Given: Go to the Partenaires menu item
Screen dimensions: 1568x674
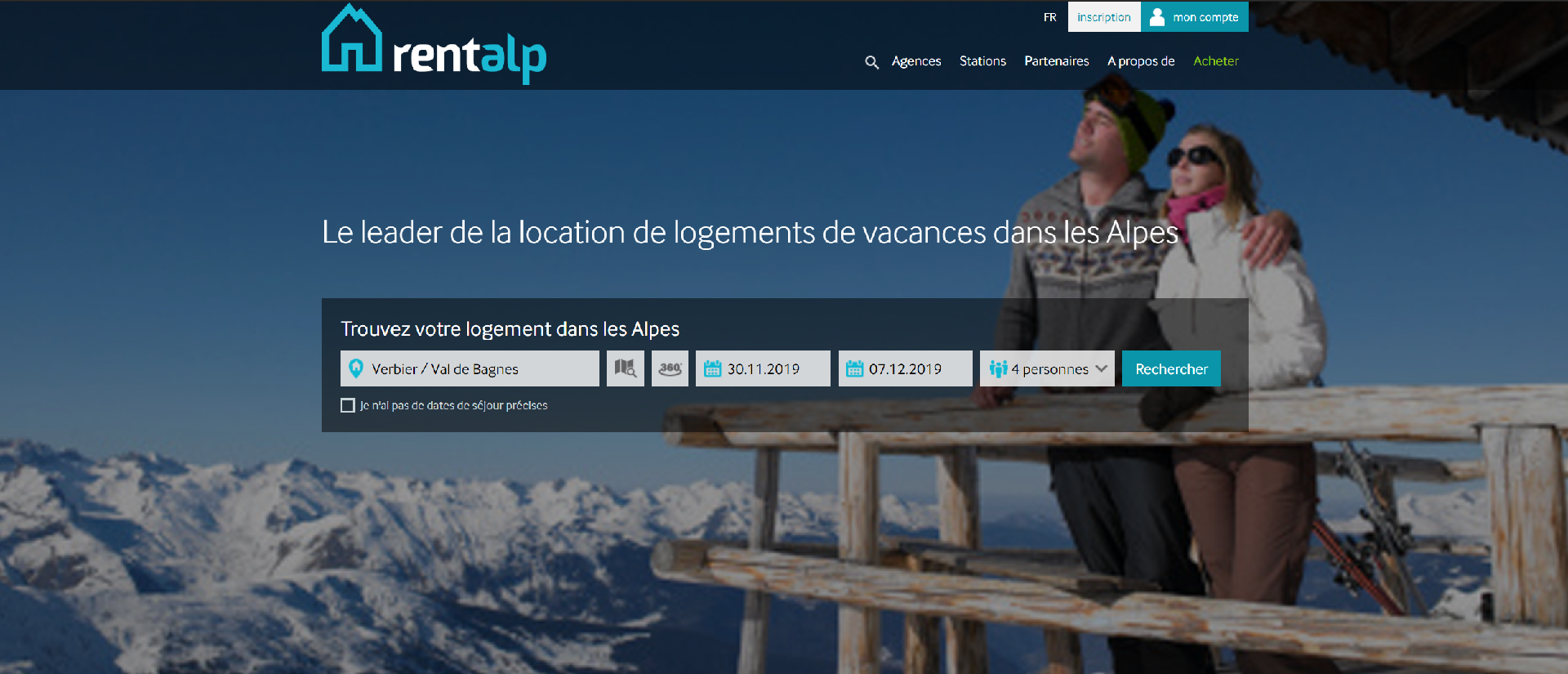Looking at the screenshot, I should tap(1056, 61).
